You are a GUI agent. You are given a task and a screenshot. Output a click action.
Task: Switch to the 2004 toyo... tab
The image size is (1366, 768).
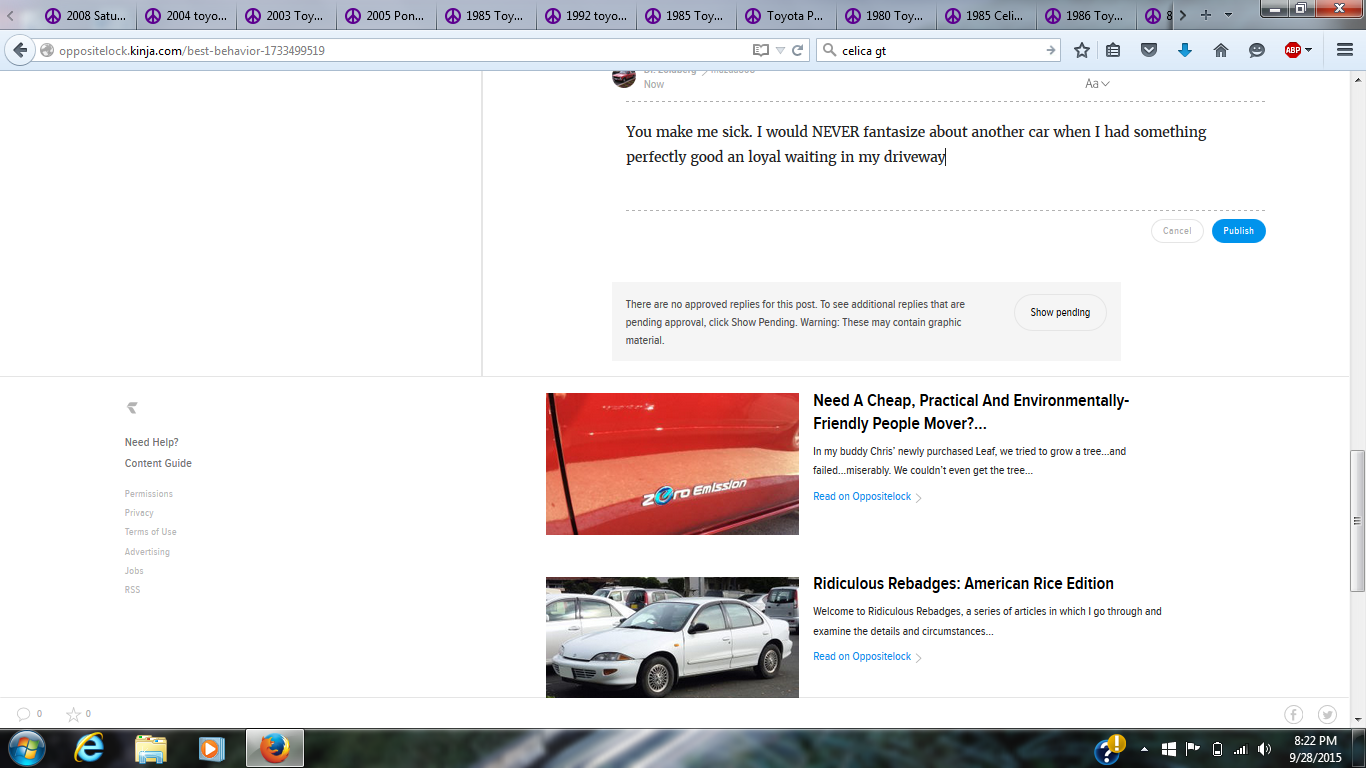click(185, 16)
